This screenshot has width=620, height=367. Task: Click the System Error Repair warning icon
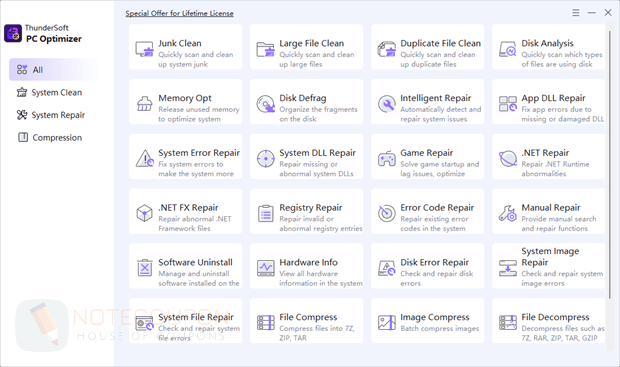(x=145, y=159)
